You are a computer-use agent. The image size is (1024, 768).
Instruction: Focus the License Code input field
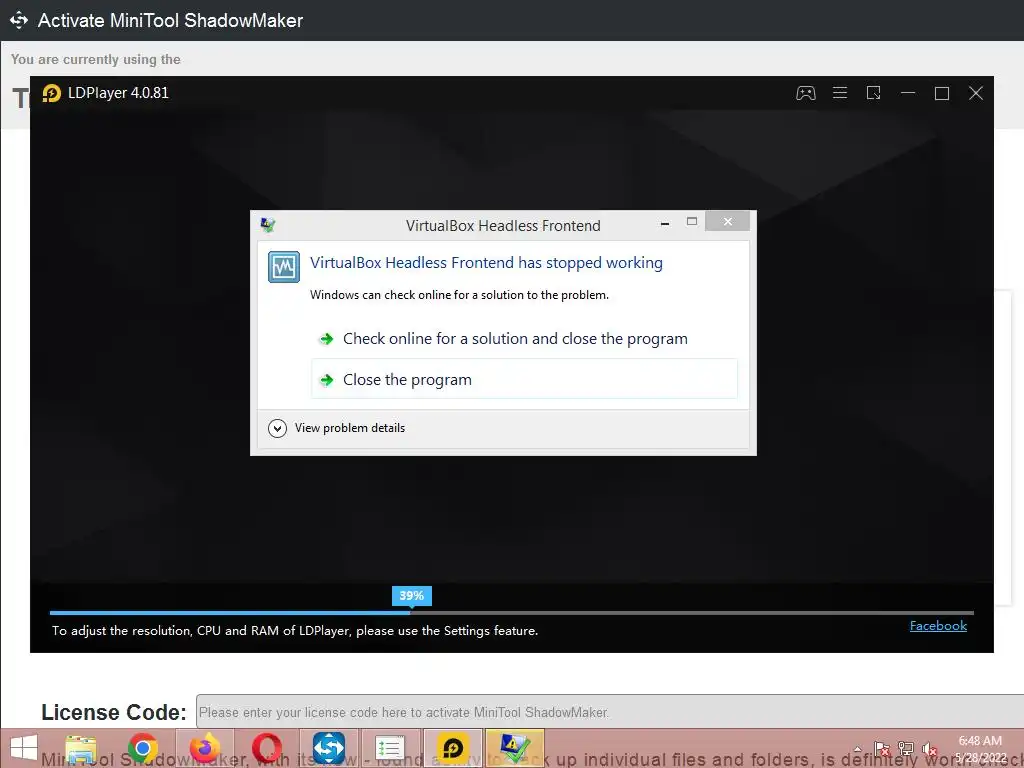tap(610, 712)
